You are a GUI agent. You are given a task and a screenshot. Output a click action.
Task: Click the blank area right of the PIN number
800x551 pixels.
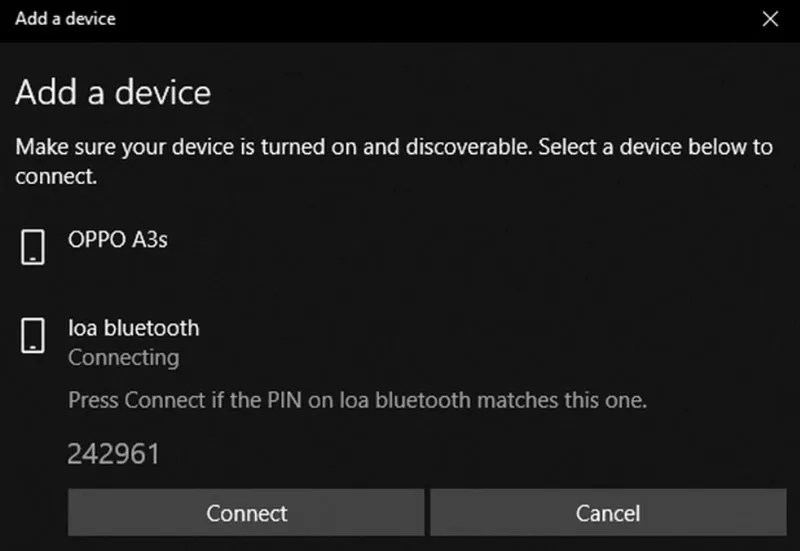(x=450, y=454)
